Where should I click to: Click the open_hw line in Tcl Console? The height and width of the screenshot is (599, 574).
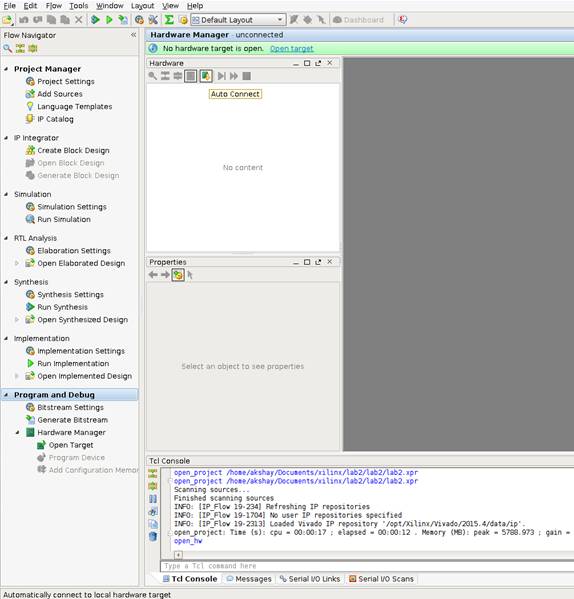(188, 541)
